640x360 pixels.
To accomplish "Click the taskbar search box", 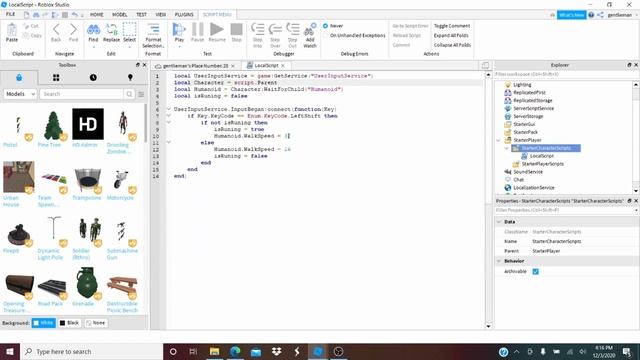I will [91, 351].
